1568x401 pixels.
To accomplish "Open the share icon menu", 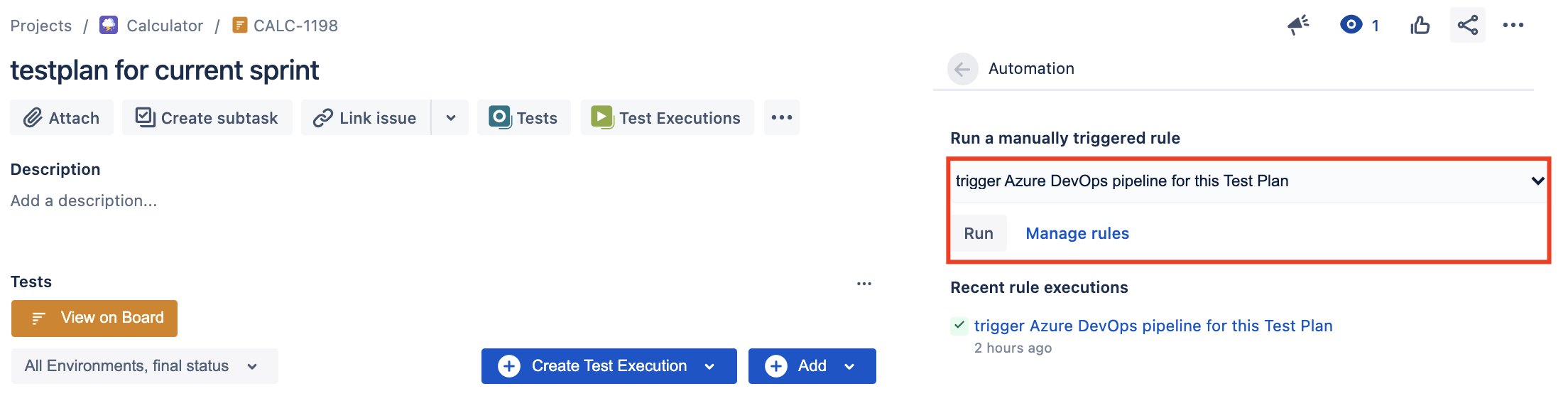I will [1468, 25].
